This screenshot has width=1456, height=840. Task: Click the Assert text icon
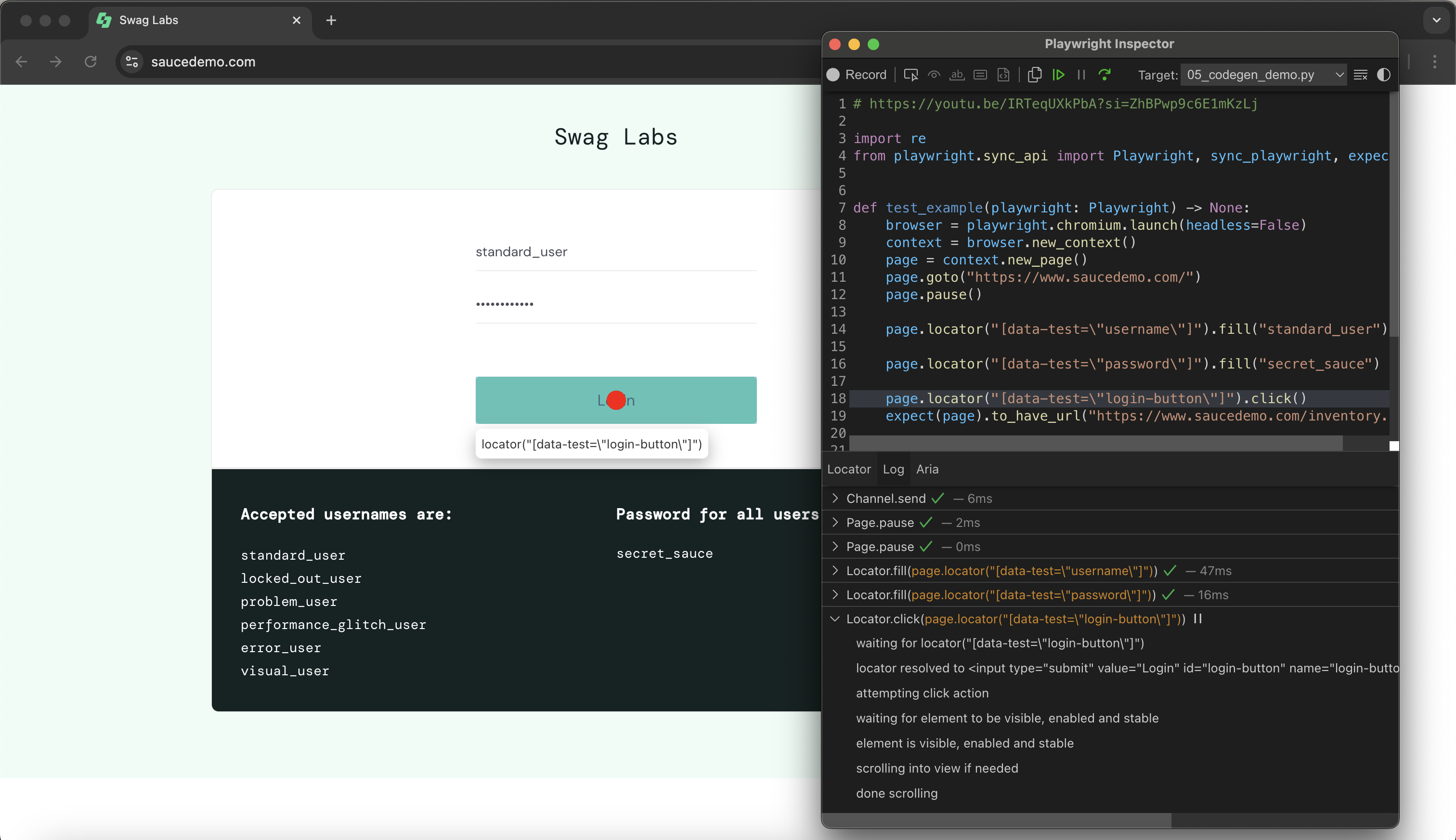[x=957, y=75]
